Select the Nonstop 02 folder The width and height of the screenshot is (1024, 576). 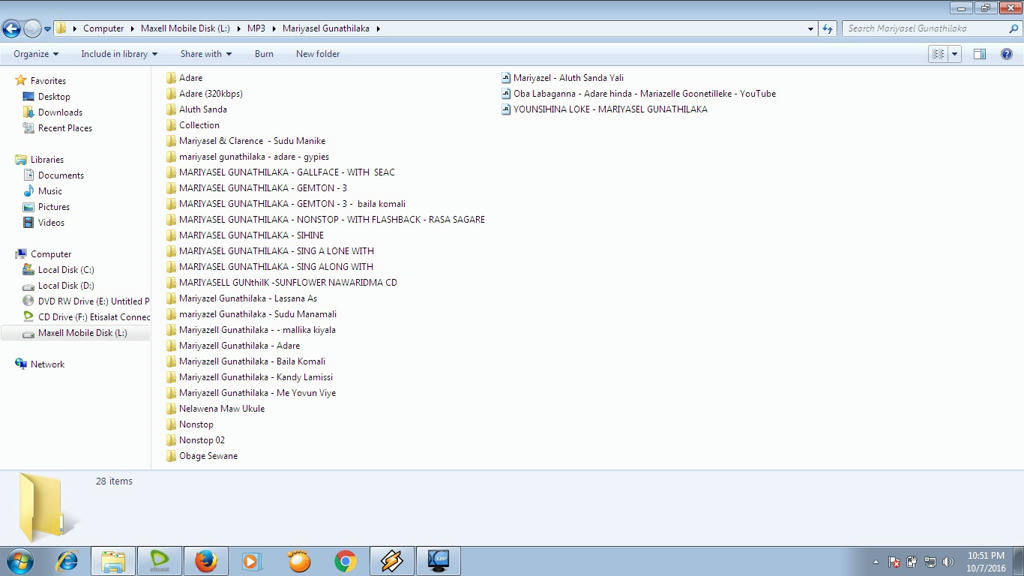tap(202, 440)
